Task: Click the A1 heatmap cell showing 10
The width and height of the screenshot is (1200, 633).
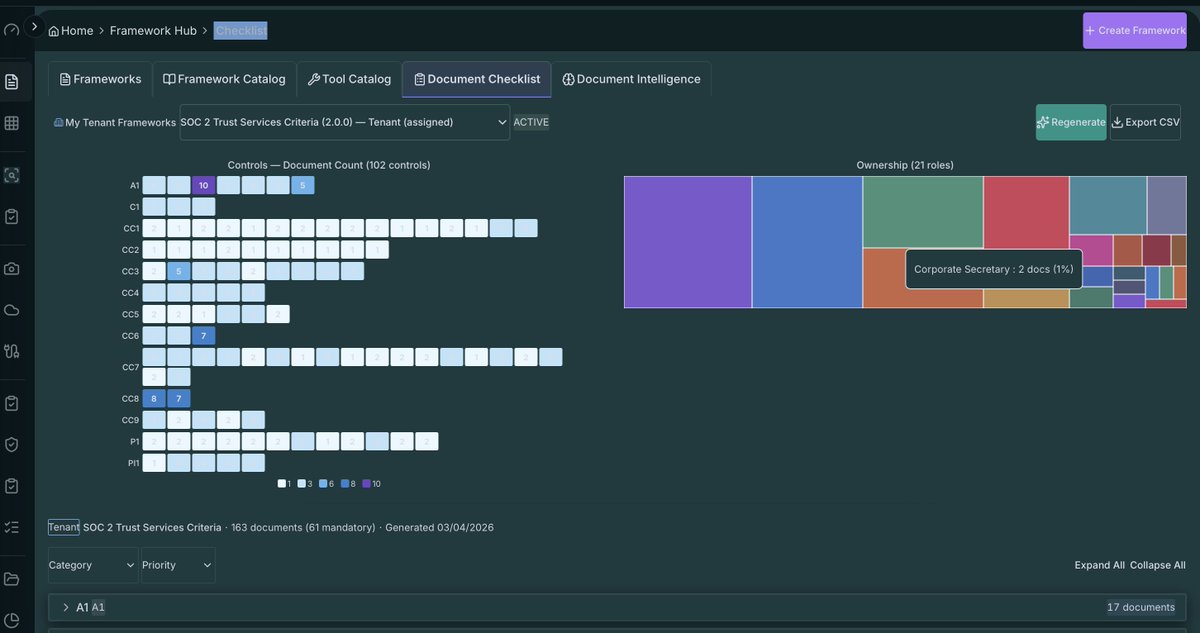Action: point(203,185)
